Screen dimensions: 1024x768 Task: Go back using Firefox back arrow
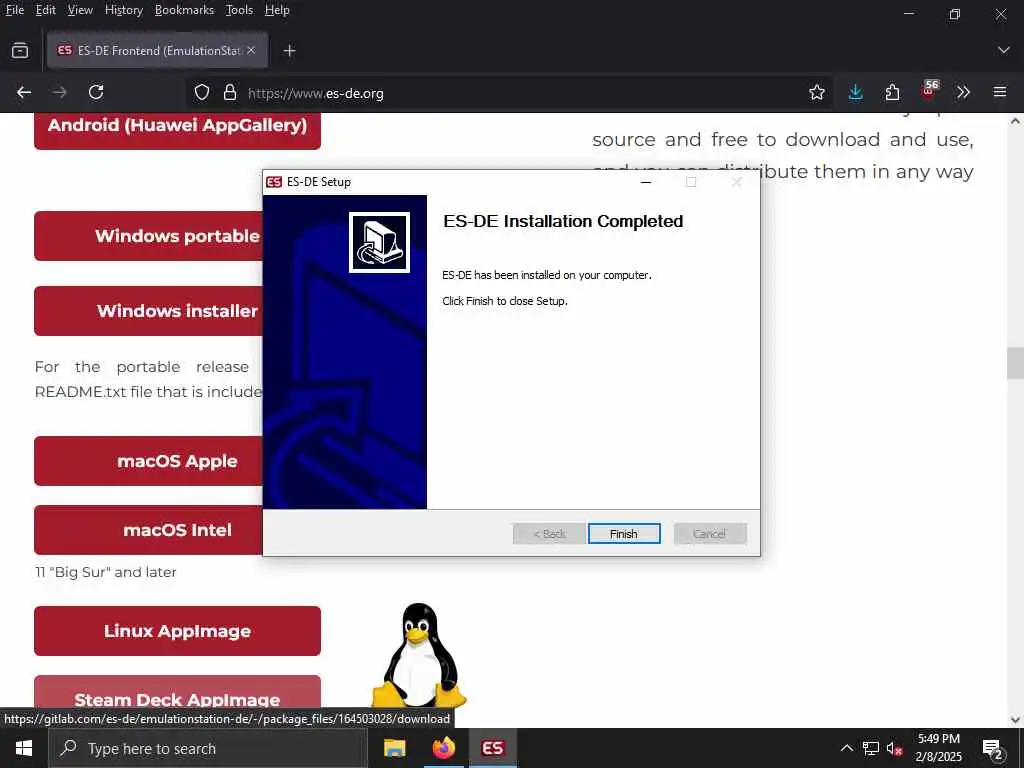tap(24, 92)
